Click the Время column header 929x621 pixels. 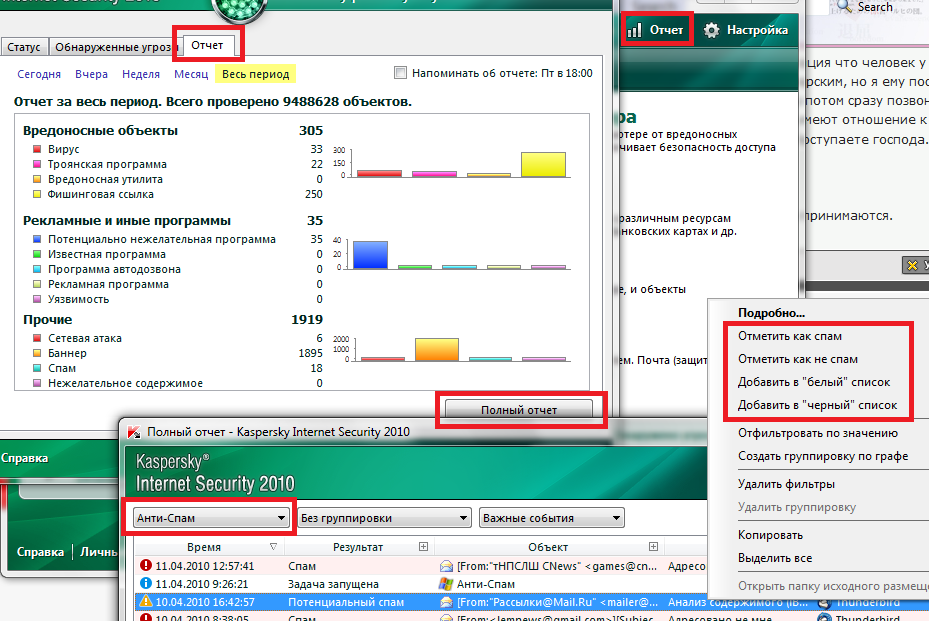(204, 547)
